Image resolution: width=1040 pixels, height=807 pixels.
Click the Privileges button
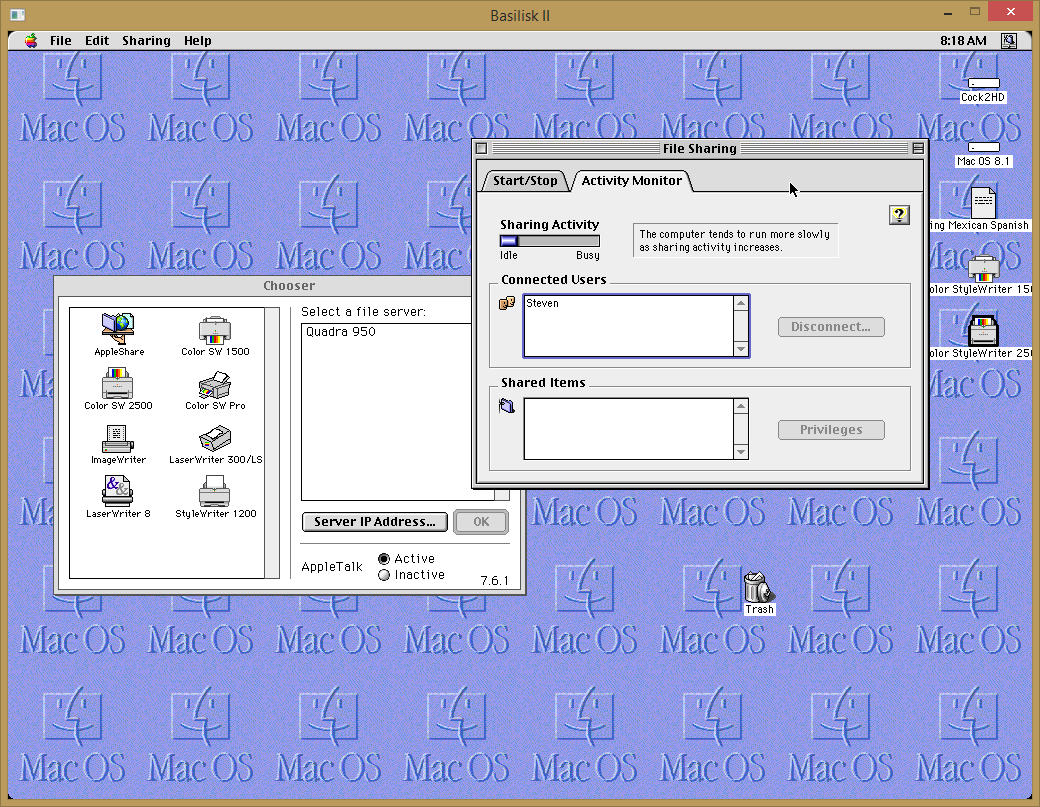[831, 430]
